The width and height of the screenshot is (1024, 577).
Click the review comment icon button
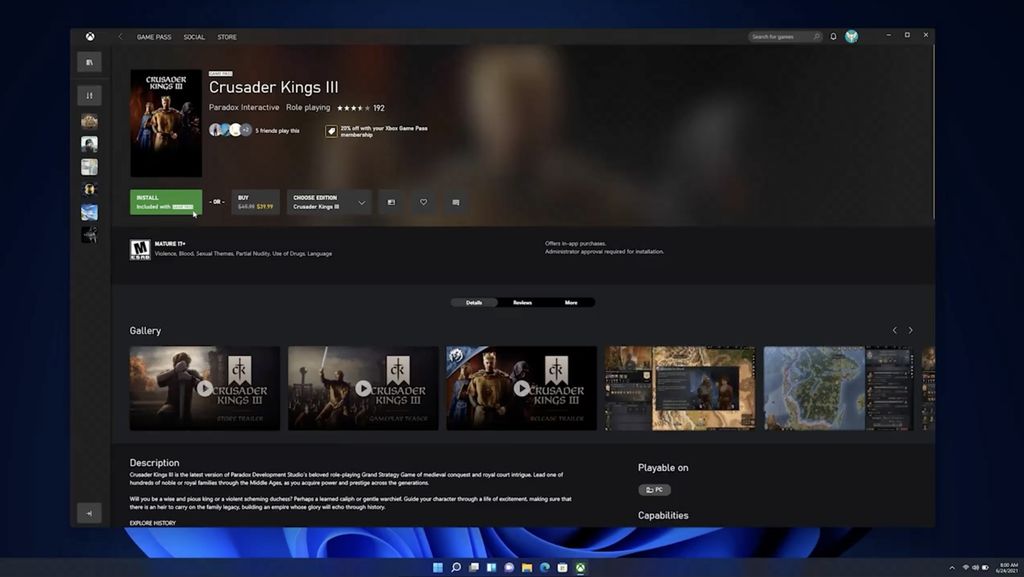(455, 202)
